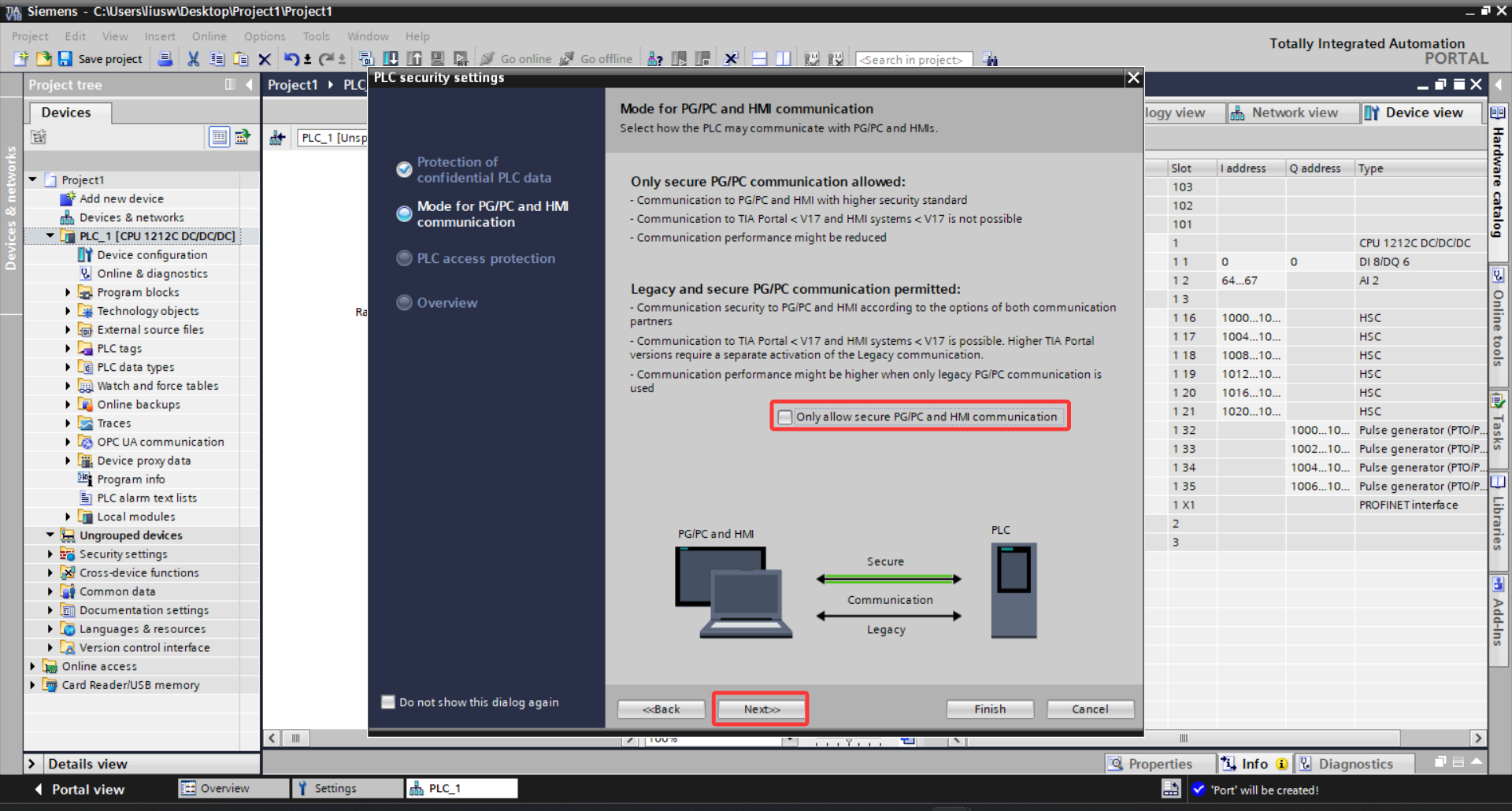Image resolution: width=1512 pixels, height=811 pixels.
Task: Click the device overview horizontal scrollbar
Action: 1183,739
